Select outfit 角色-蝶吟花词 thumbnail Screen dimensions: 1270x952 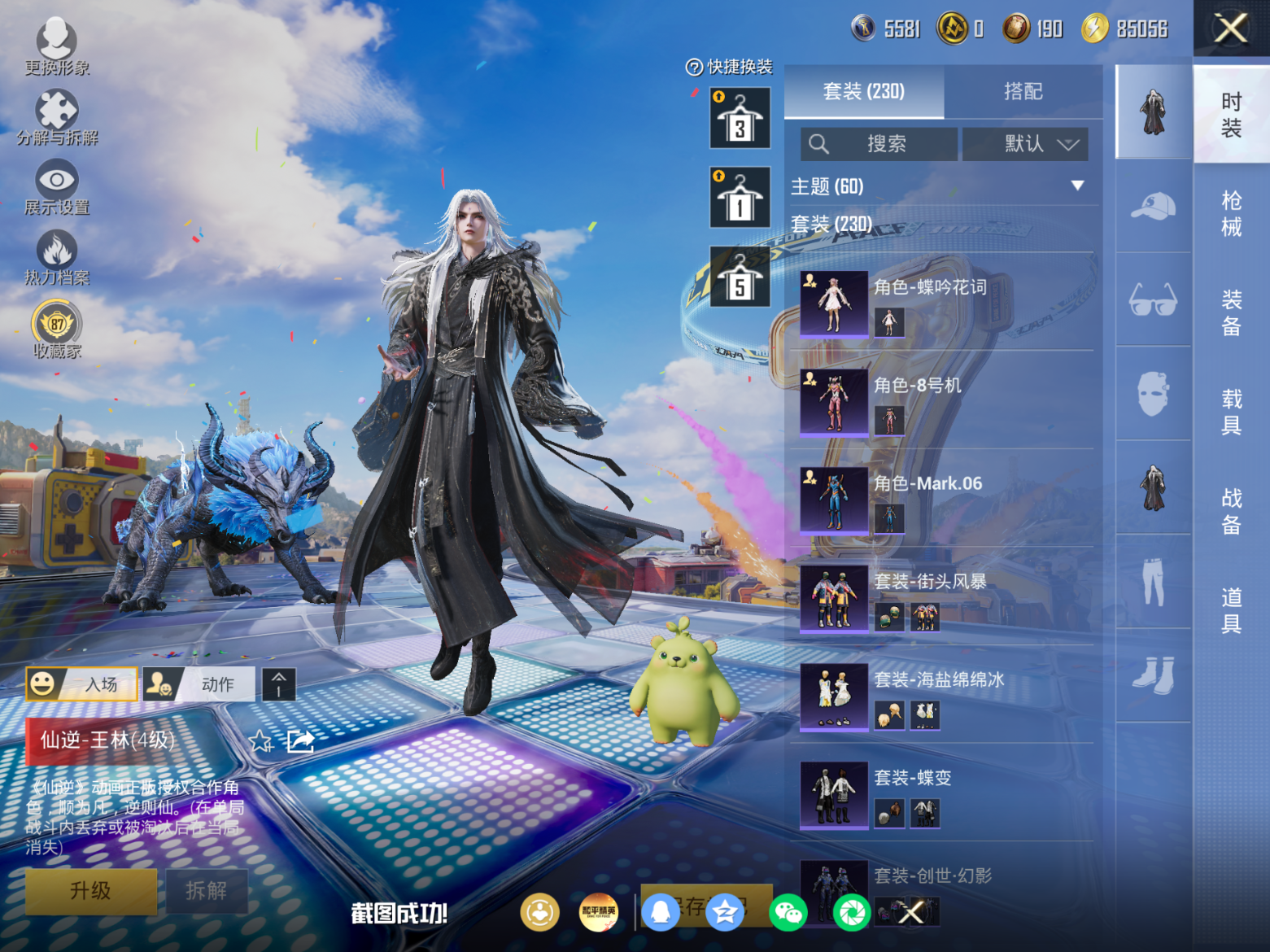pos(834,304)
